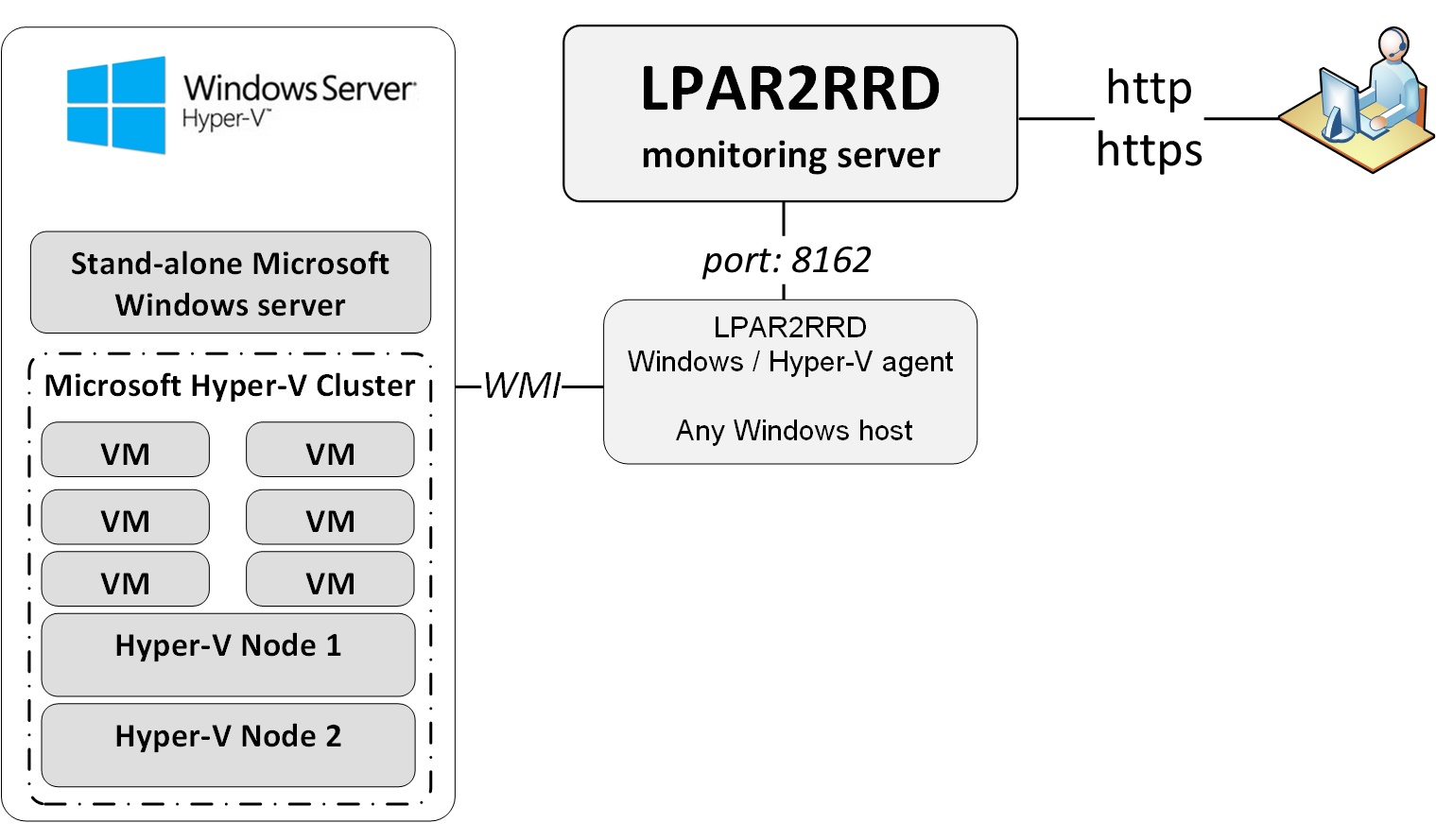
Task: Select the Hyper-V Node 2 block
Action: click(x=227, y=745)
